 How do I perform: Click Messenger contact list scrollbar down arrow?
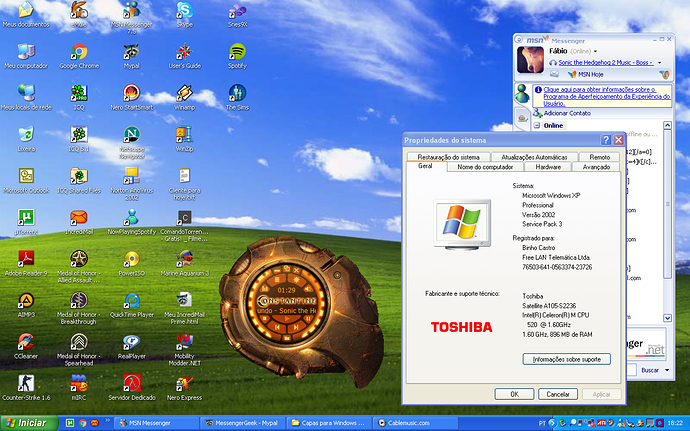tap(668, 318)
